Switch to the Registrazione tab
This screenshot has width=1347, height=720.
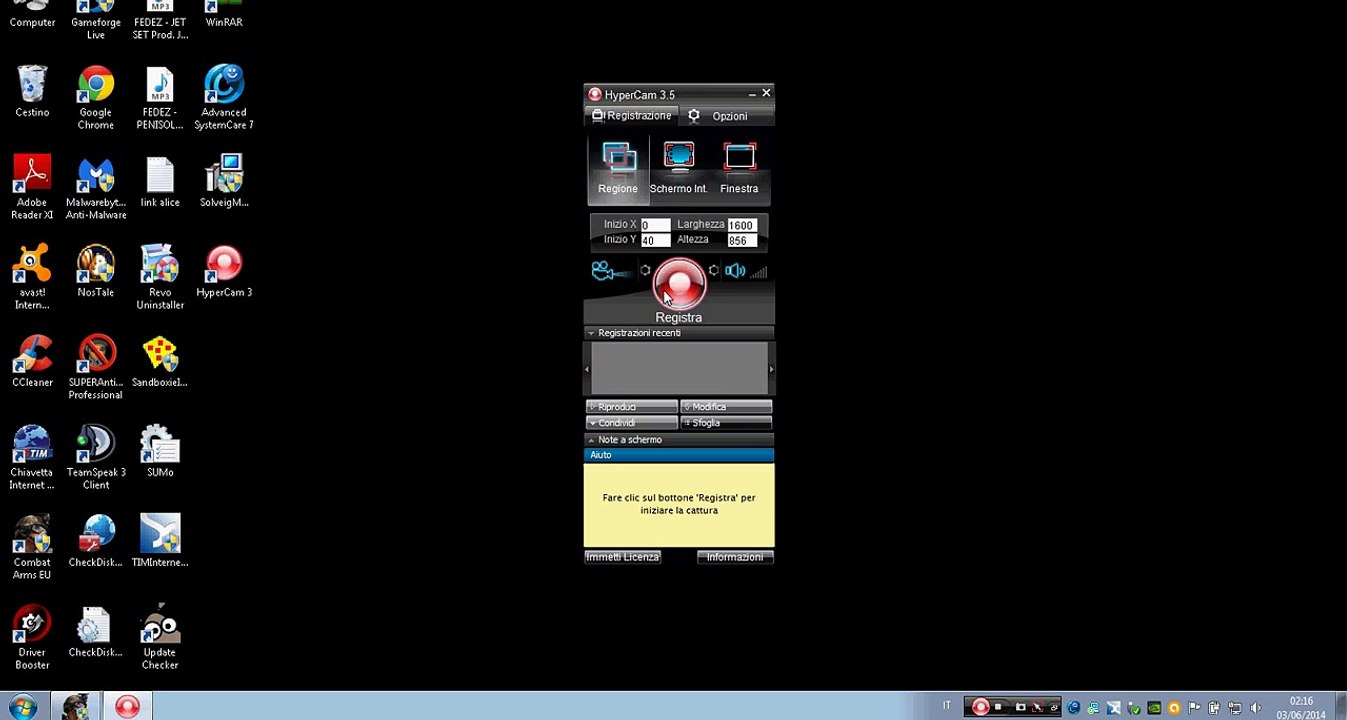632,116
